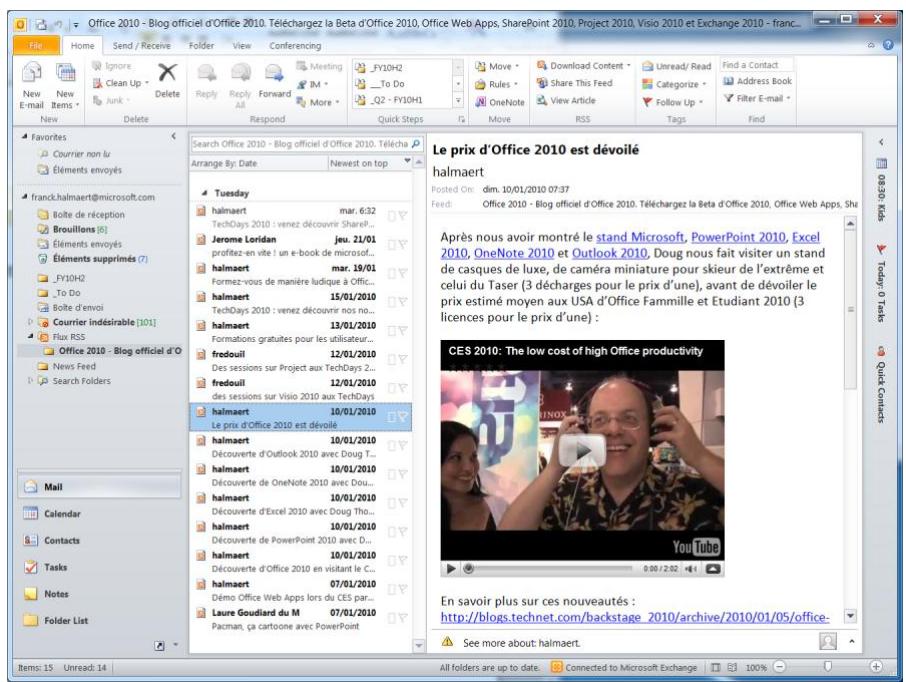Open the PowerPoint 2010 link

click(738, 236)
